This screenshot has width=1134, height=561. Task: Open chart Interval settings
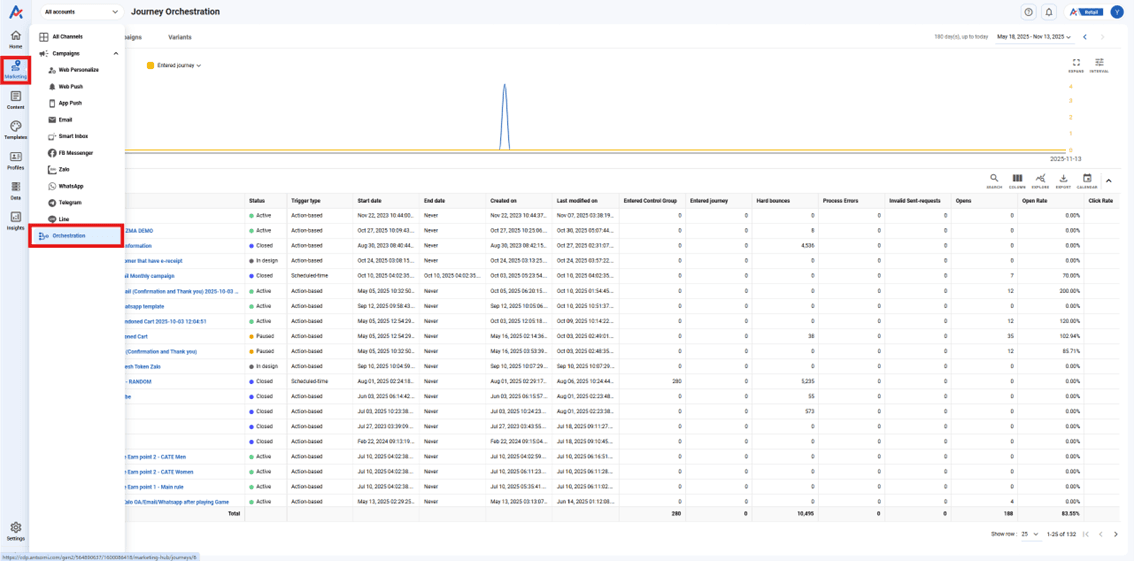1099,64
